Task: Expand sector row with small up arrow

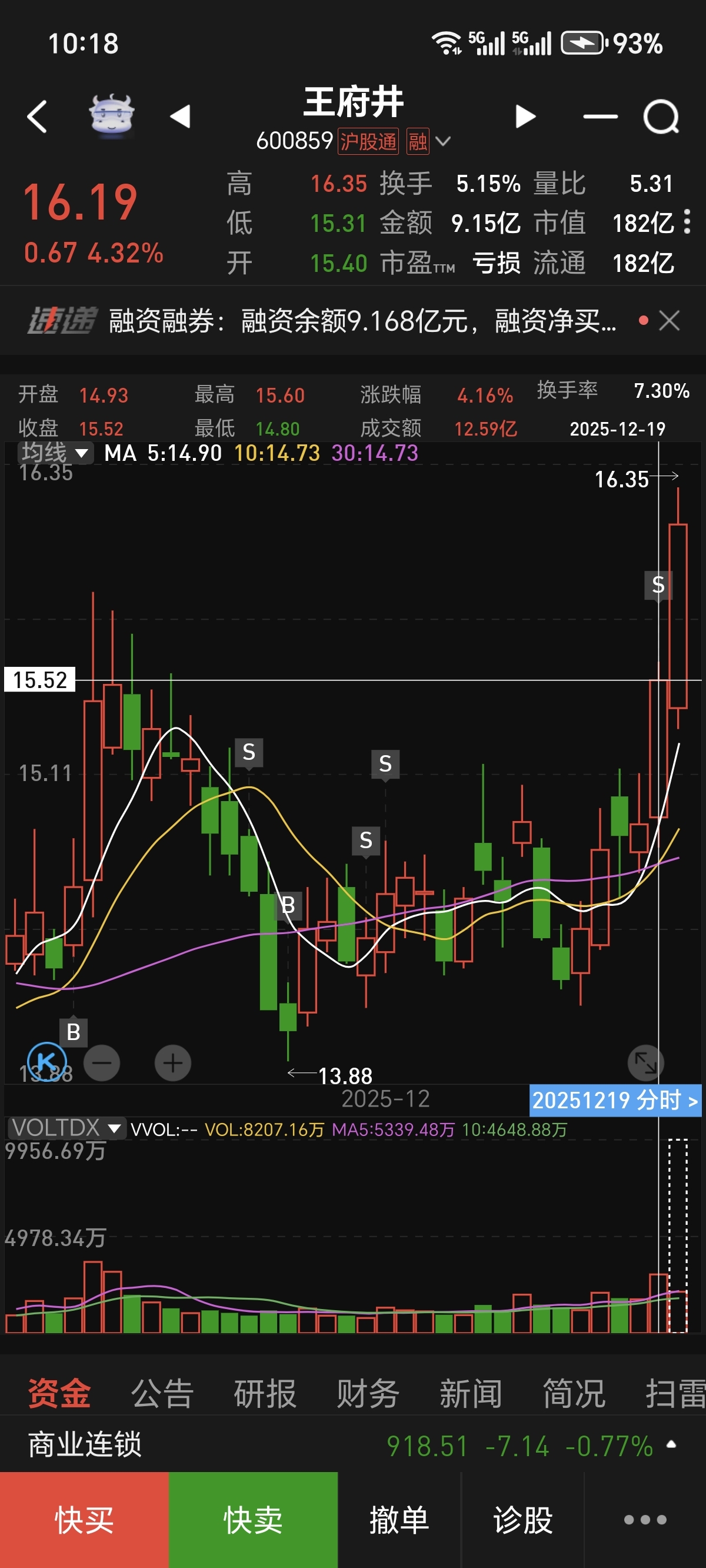Action: click(x=671, y=1444)
